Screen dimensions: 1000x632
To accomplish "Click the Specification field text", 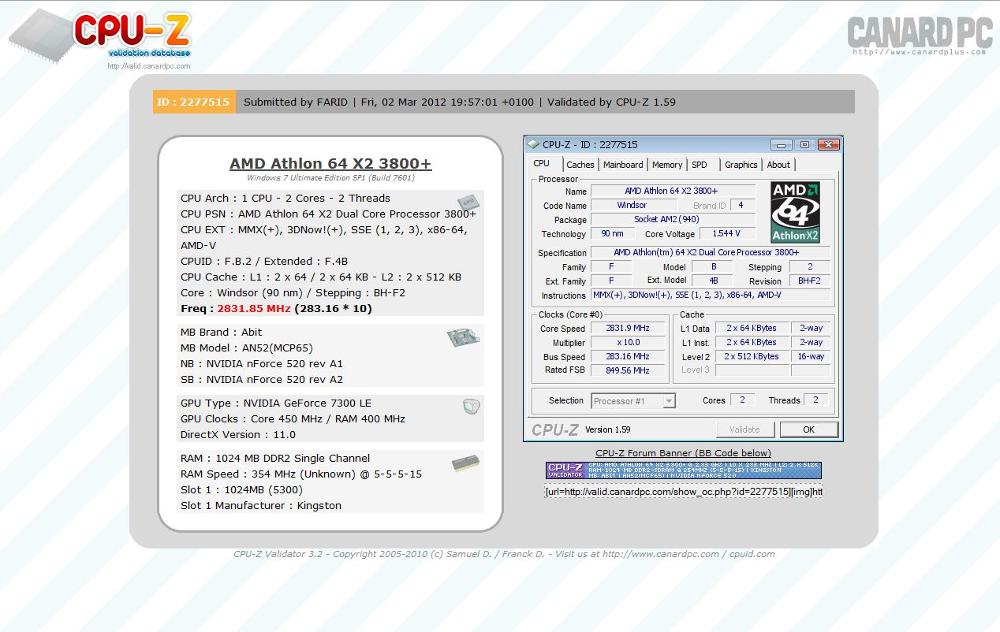I will (x=710, y=253).
